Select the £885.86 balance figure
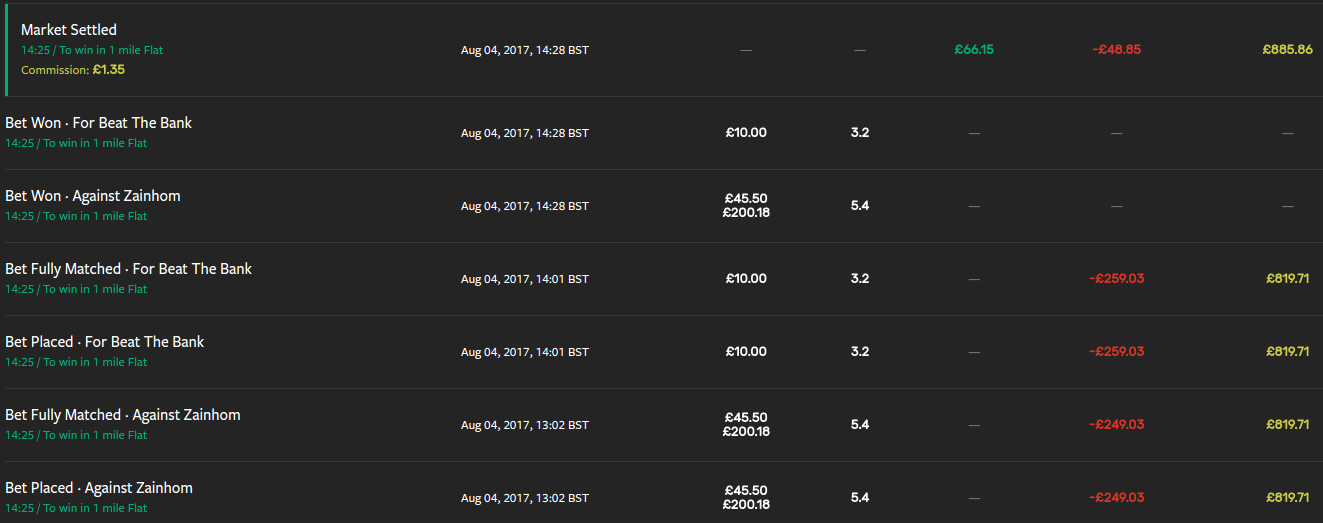Image resolution: width=1323 pixels, height=523 pixels. click(x=1287, y=49)
